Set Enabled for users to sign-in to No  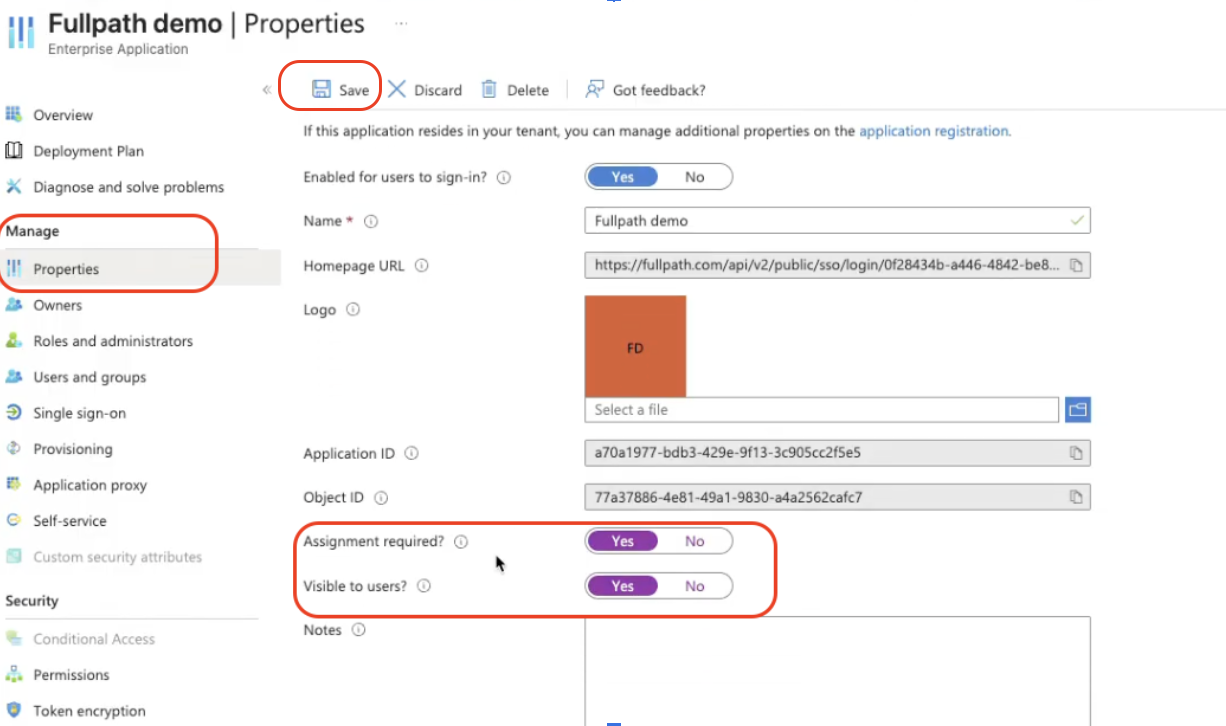(x=695, y=177)
